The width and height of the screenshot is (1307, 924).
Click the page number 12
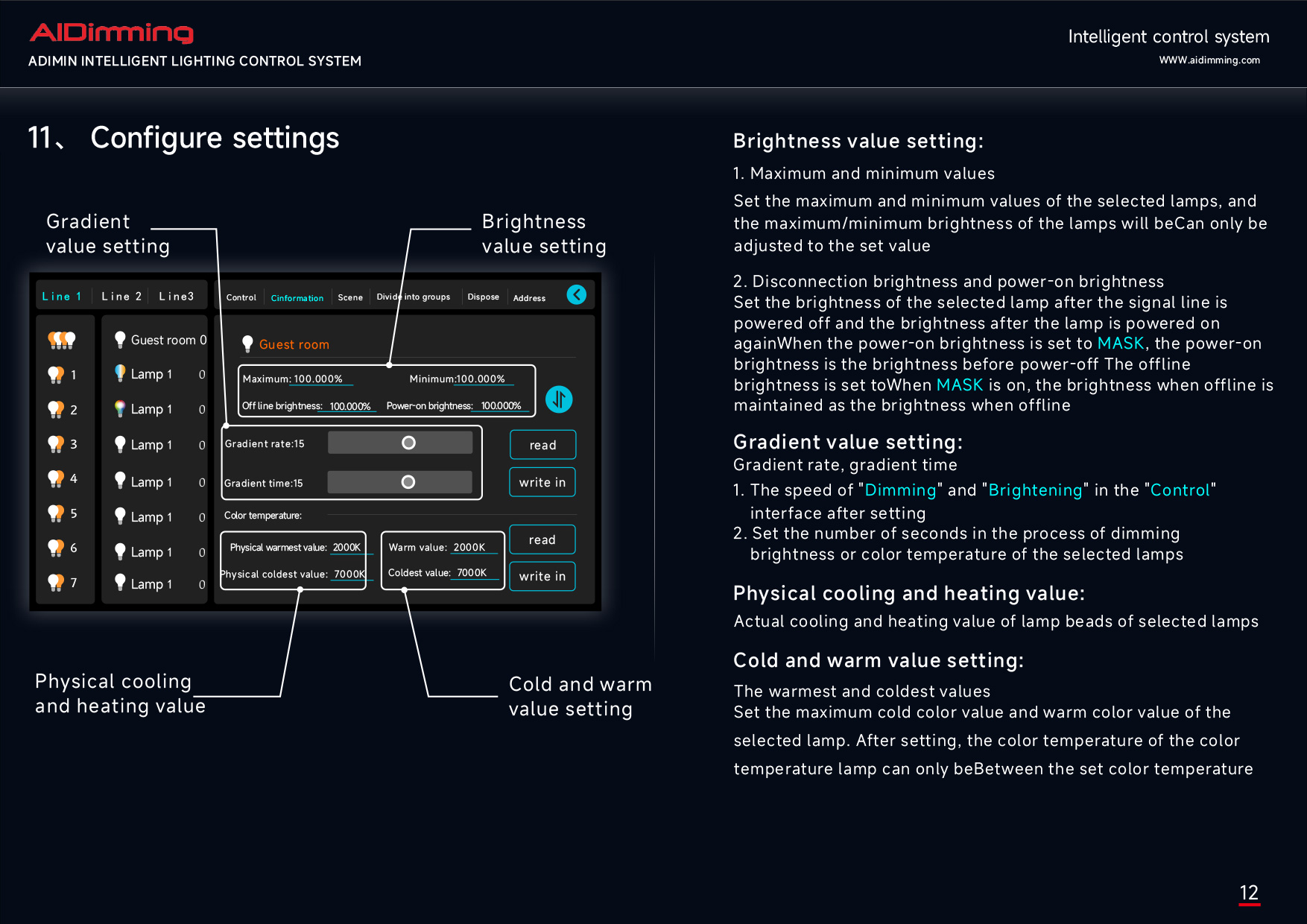pos(1250,893)
